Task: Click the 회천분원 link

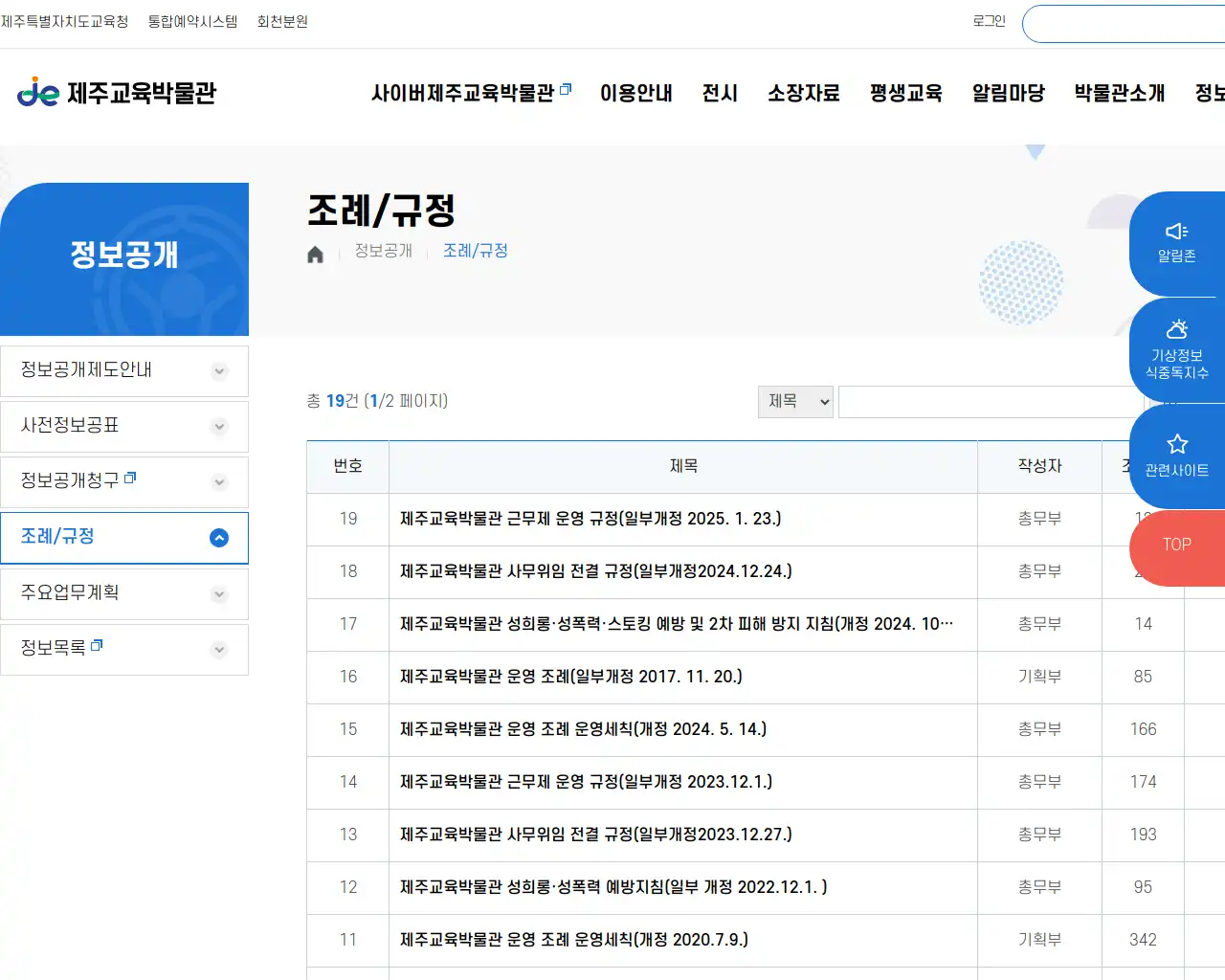Action: pos(282,21)
